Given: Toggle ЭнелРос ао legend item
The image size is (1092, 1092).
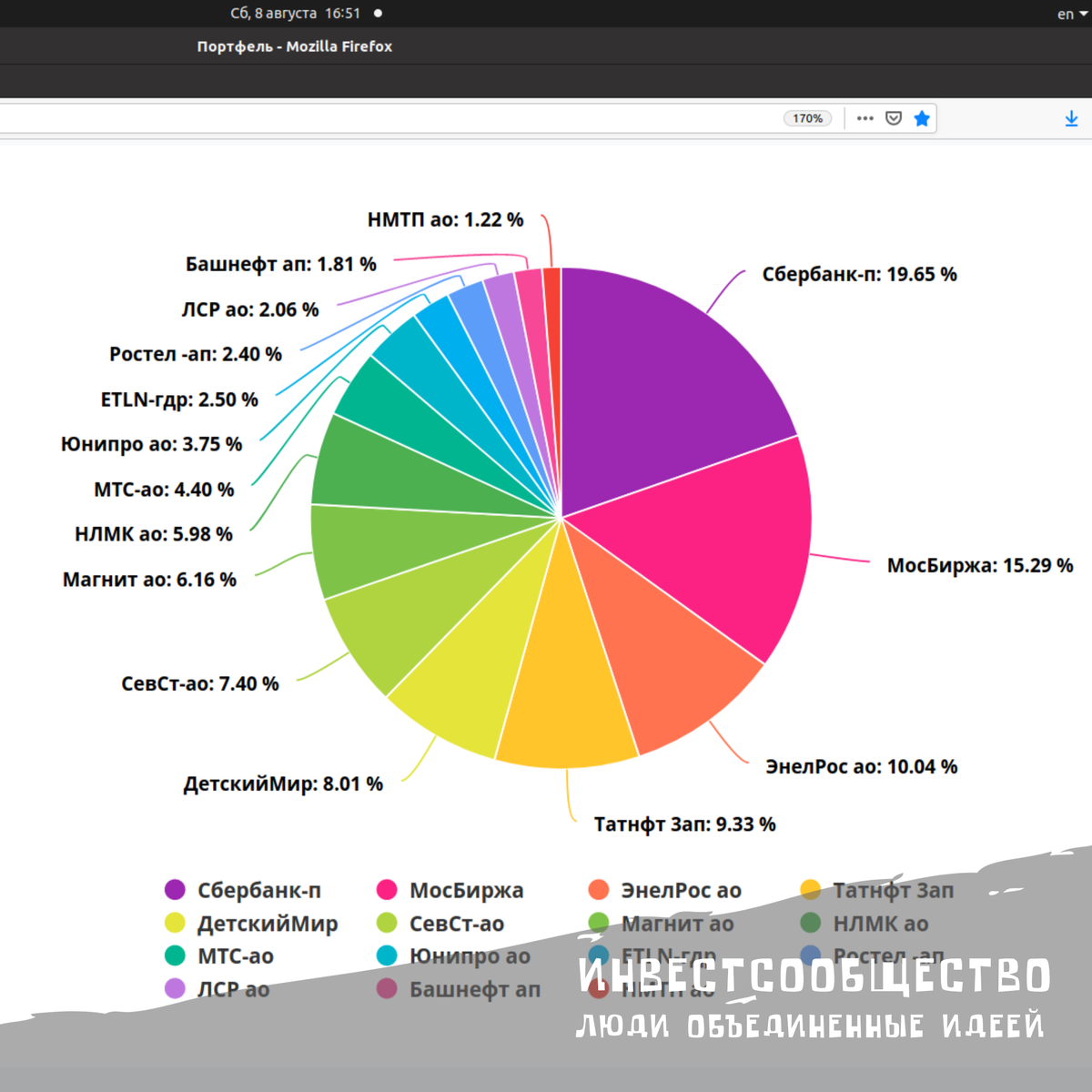Looking at the screenshot, I should 665,890.
